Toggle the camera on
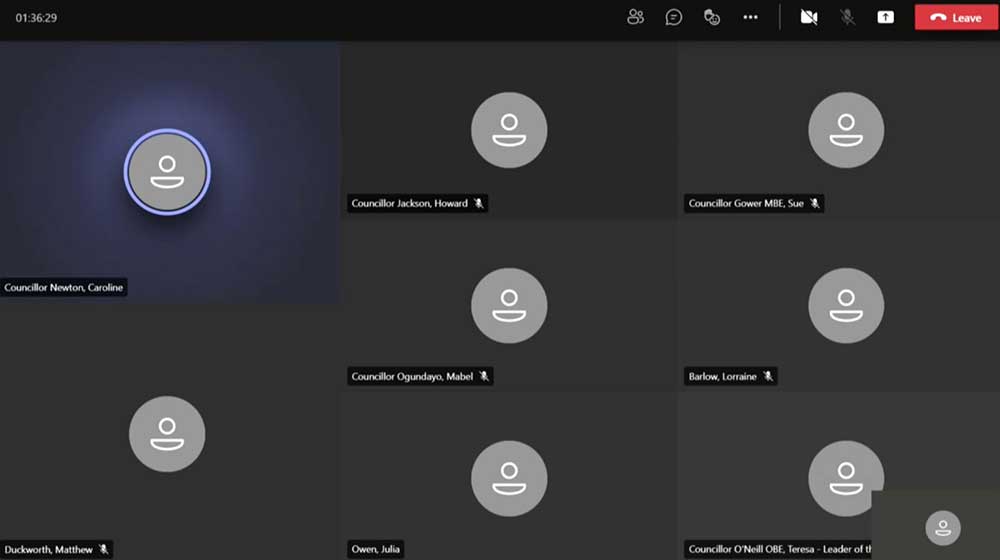 click(809, 17)
